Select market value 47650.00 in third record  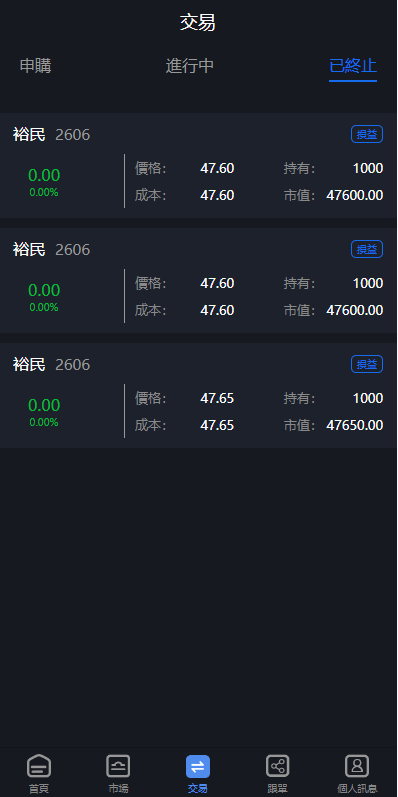[354, 425]
